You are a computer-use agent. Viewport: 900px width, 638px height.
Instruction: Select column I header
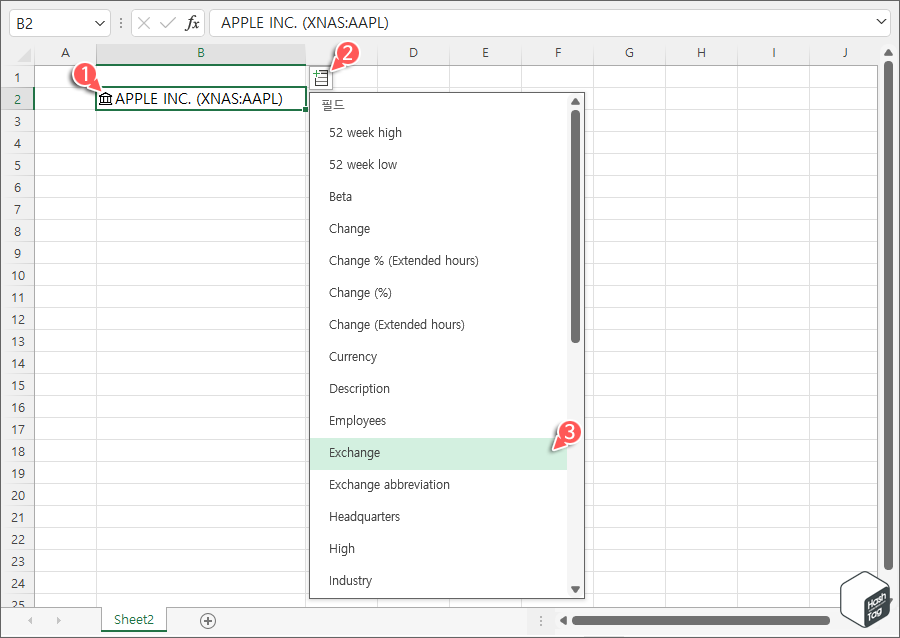click(x=774, y=53)
